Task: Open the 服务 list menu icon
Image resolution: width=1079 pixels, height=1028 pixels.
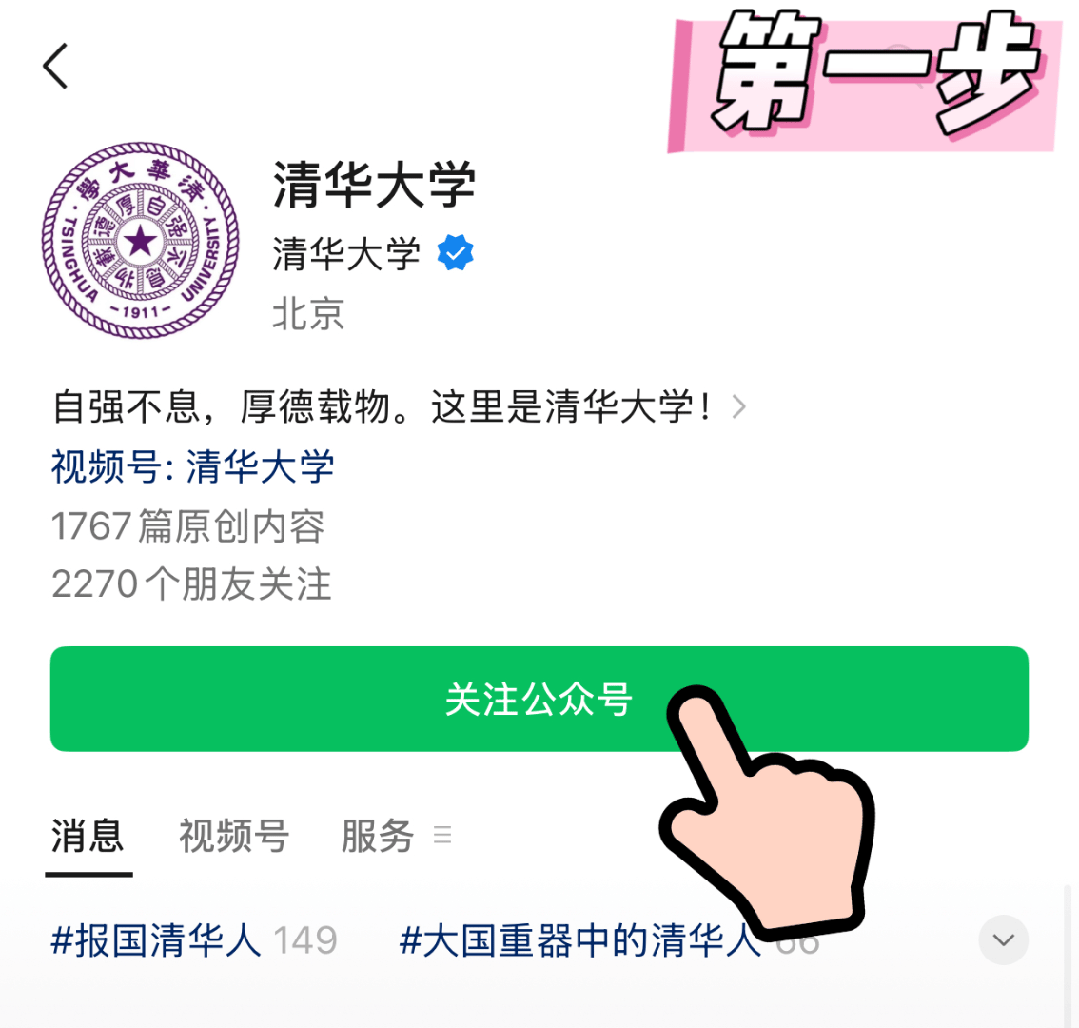Action: click(x=443, y=835)
